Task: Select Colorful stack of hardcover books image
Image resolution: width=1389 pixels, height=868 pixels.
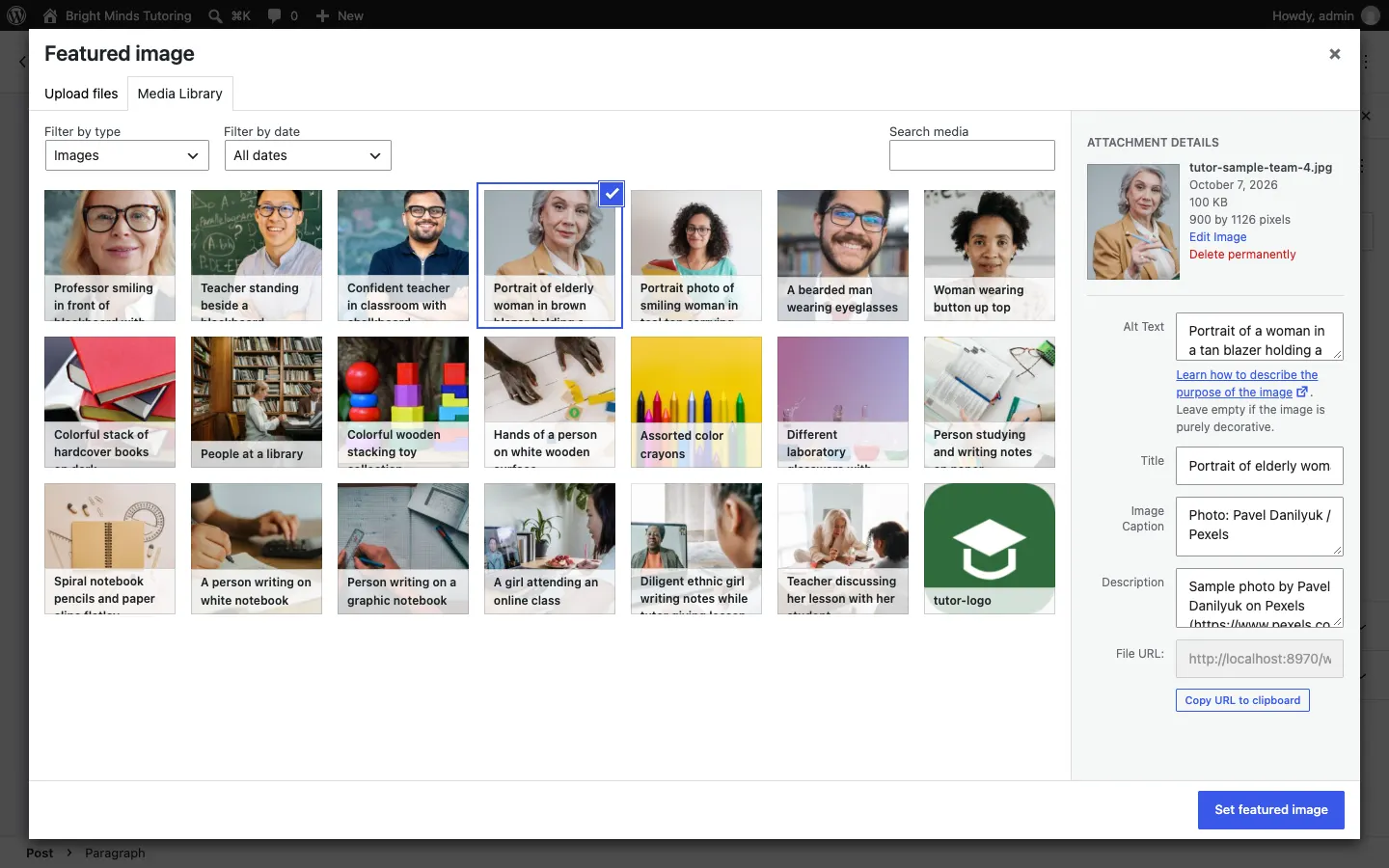Action: 110,402
